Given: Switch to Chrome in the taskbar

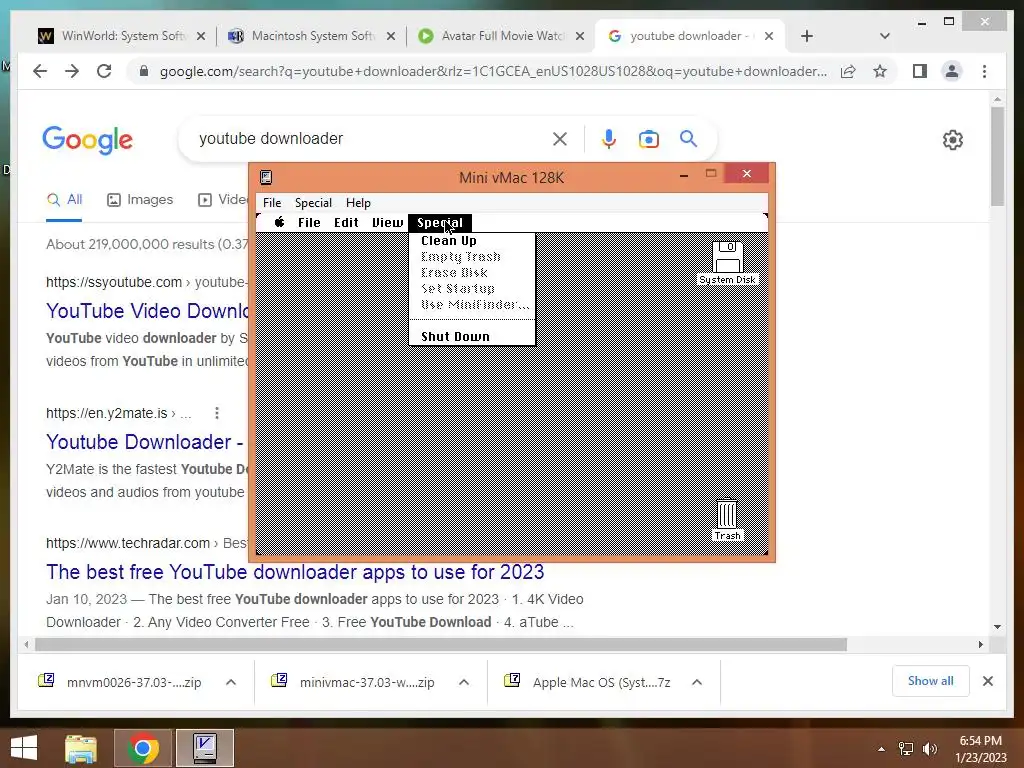Looking at the screenshot, I should pyautogui.click(x=143, y=748).
